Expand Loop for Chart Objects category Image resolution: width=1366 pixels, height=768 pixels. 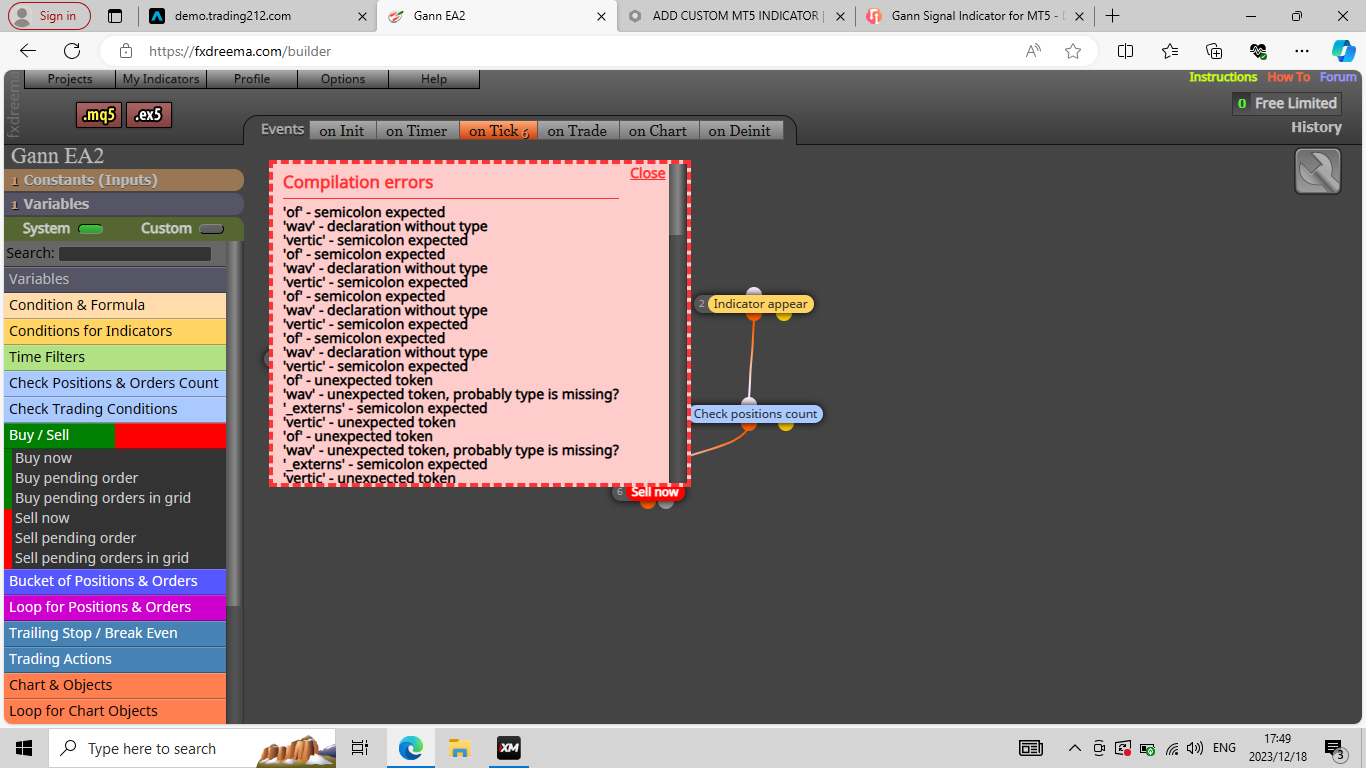[x=115, y=711]
